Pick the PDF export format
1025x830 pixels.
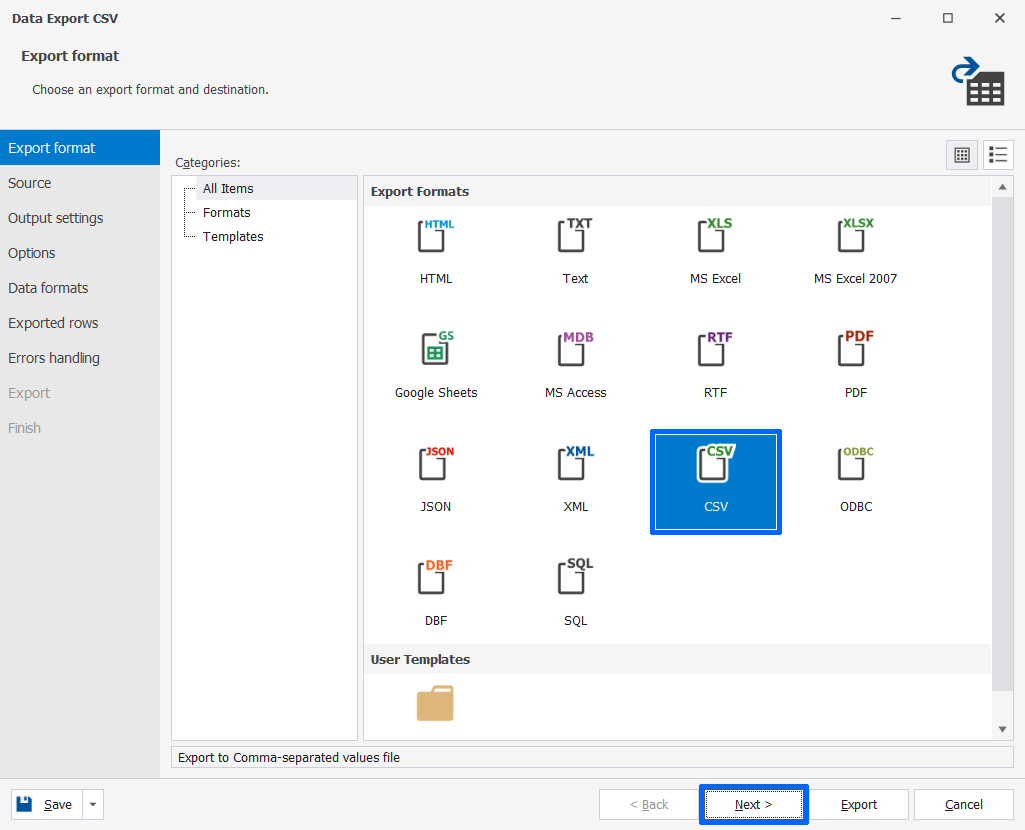pyautogui.click(x=855, y=362)
